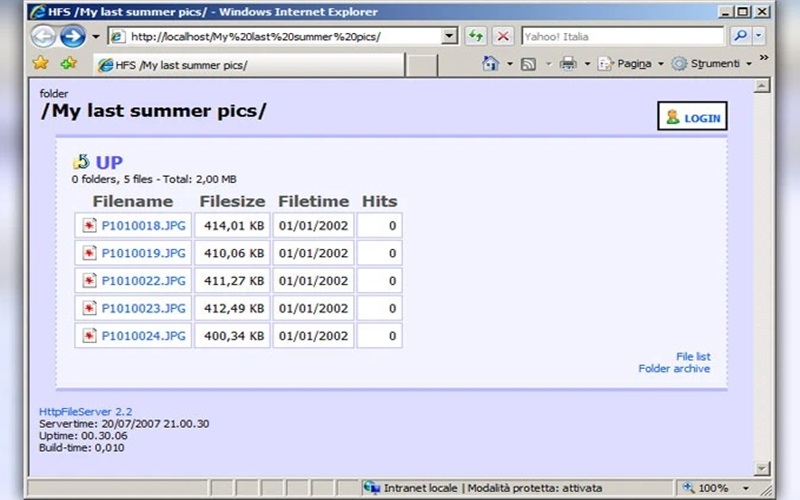The height and width of the screenshot is (500, 800).
Task: Click the Hits column header
Action: [x=380, y=201]
